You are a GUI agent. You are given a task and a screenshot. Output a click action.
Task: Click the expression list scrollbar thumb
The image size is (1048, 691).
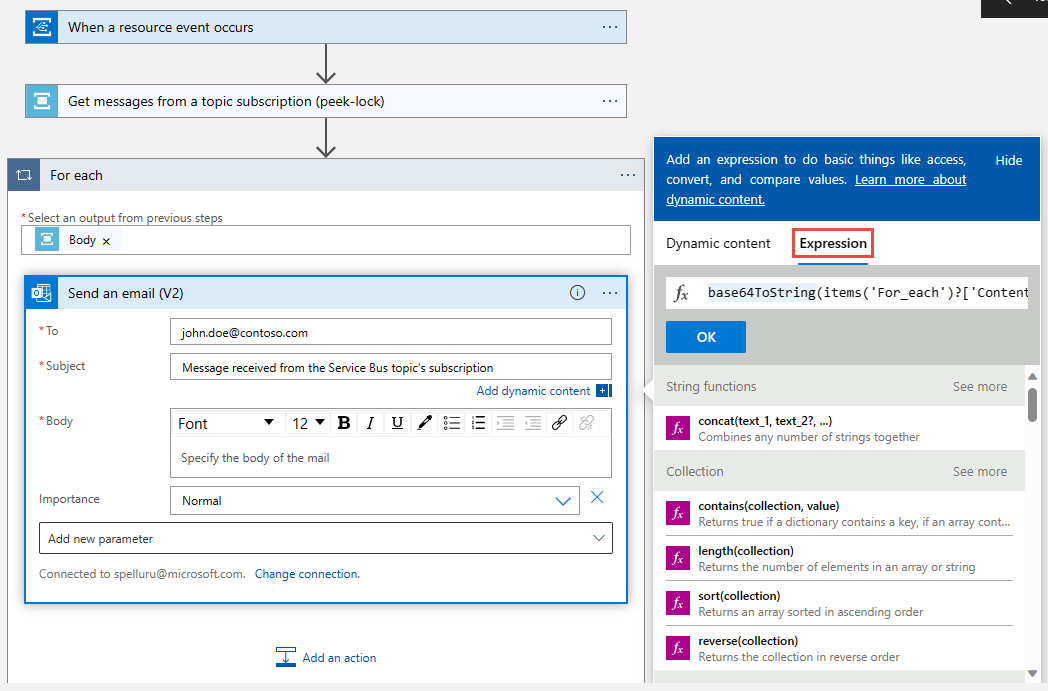tap(1033, 405)
